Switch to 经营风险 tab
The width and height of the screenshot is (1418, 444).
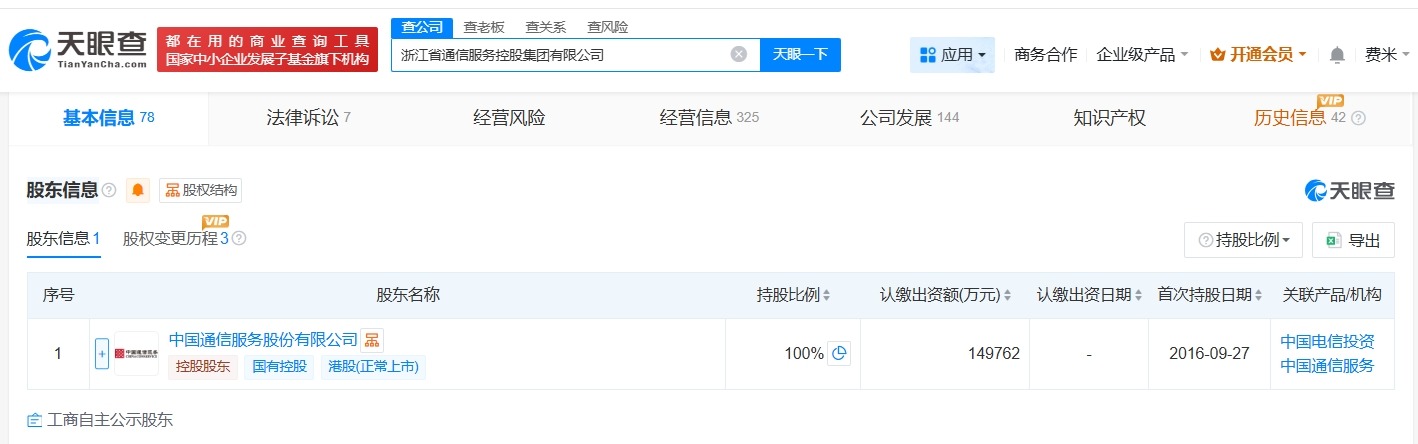tap(509, 118)
